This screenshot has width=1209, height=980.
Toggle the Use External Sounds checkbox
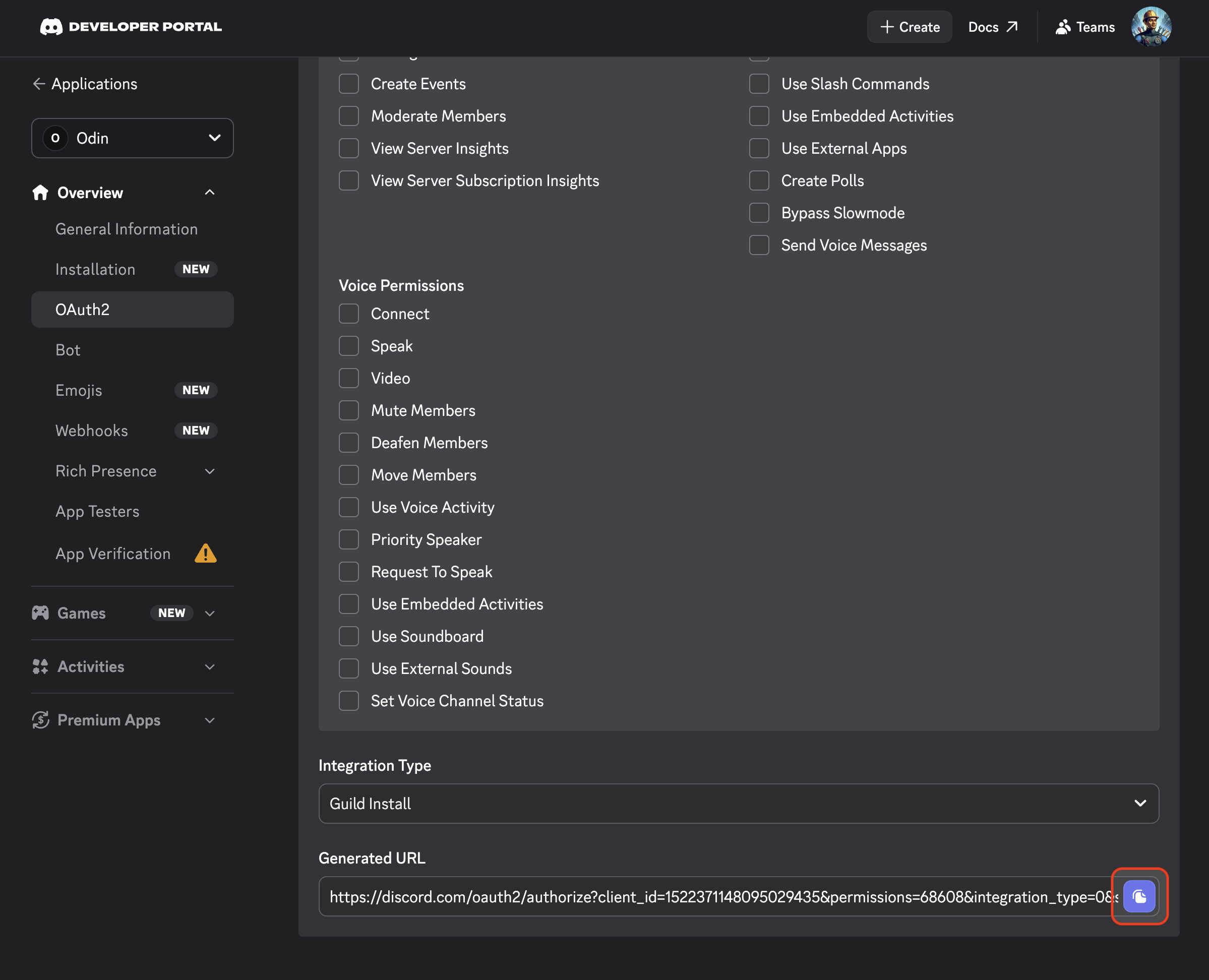click(349, 668)
